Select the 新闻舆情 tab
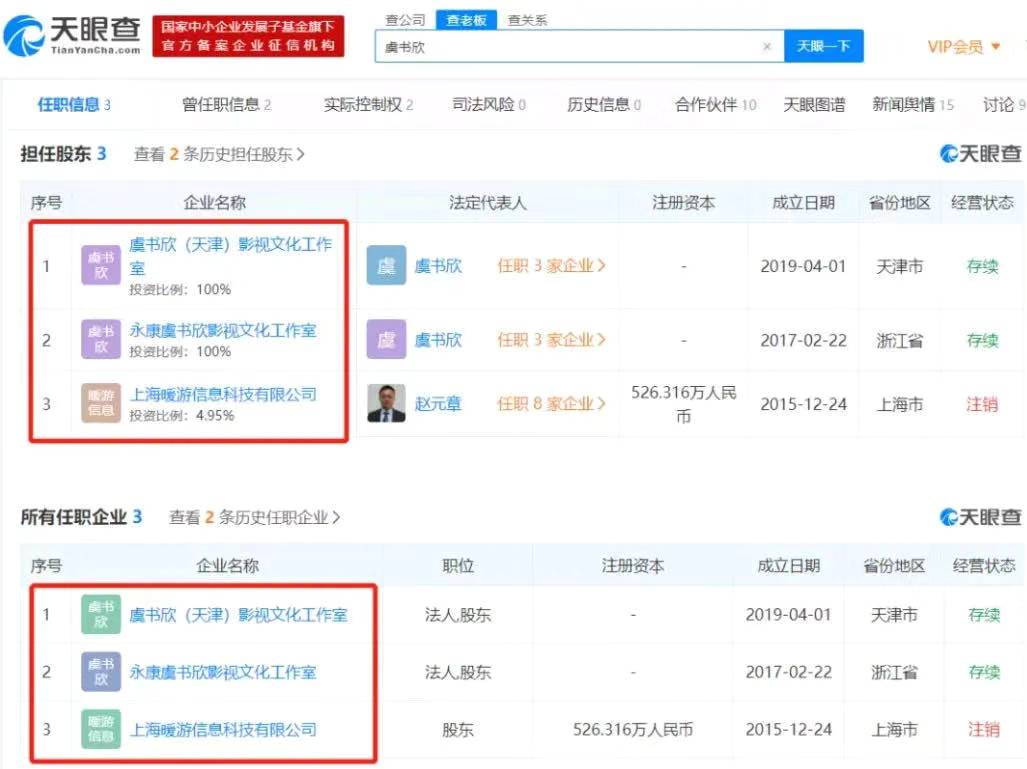The width and height of the screenshot is (1027, 769). coord(912,105)
